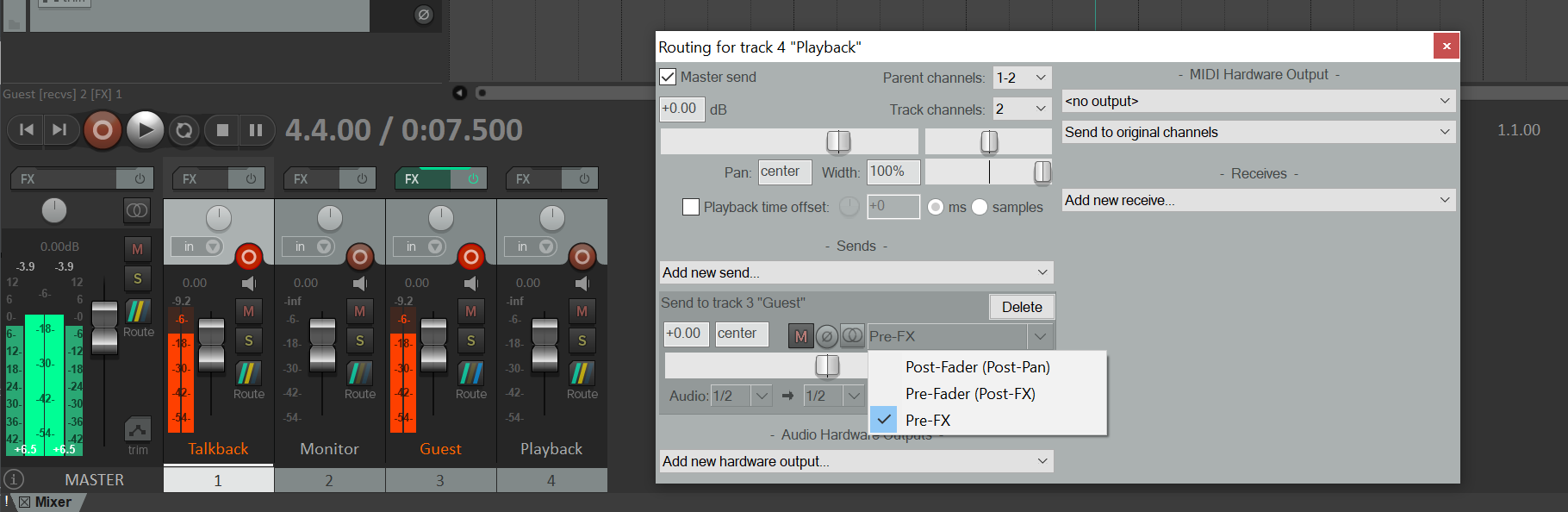Screen dimensions: 1568x512
Task: Open the Add new hardware output dropdown
Action: [x=856, y=461]
